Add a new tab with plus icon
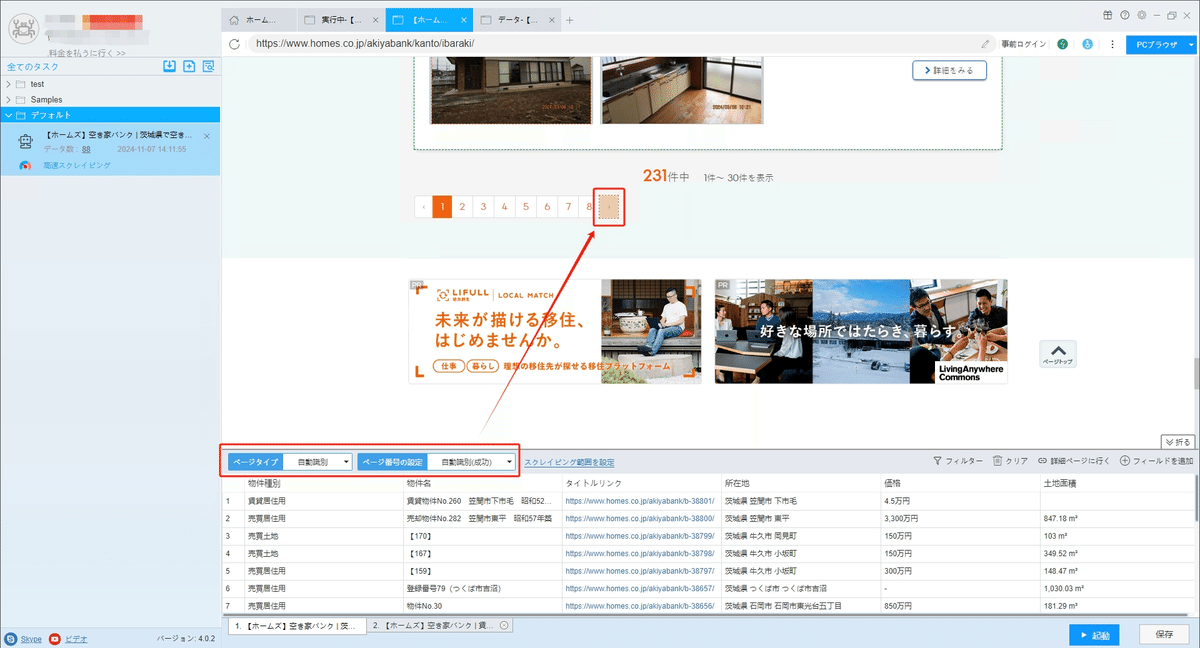1200x648 pixels. (x=570, y=19)
